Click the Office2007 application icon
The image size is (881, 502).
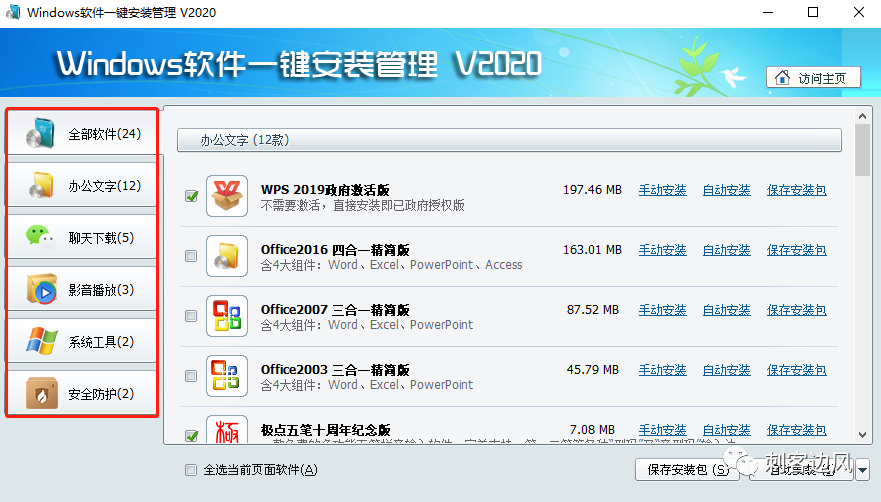(x=227, y=316)
